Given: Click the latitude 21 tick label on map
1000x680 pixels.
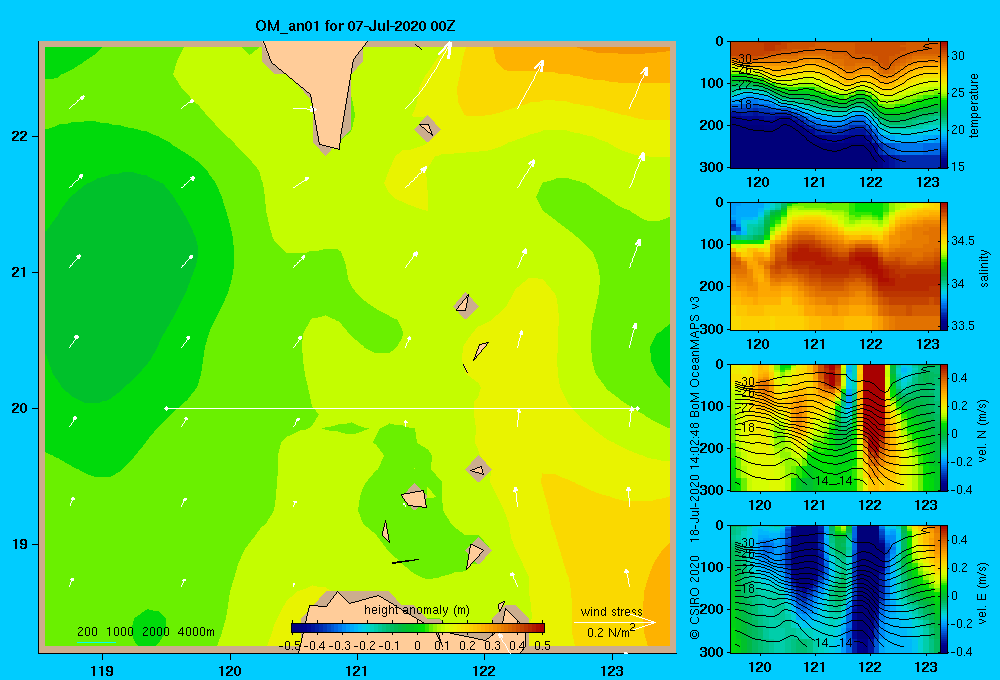Looking at the screenshot, I should (20, 272).
